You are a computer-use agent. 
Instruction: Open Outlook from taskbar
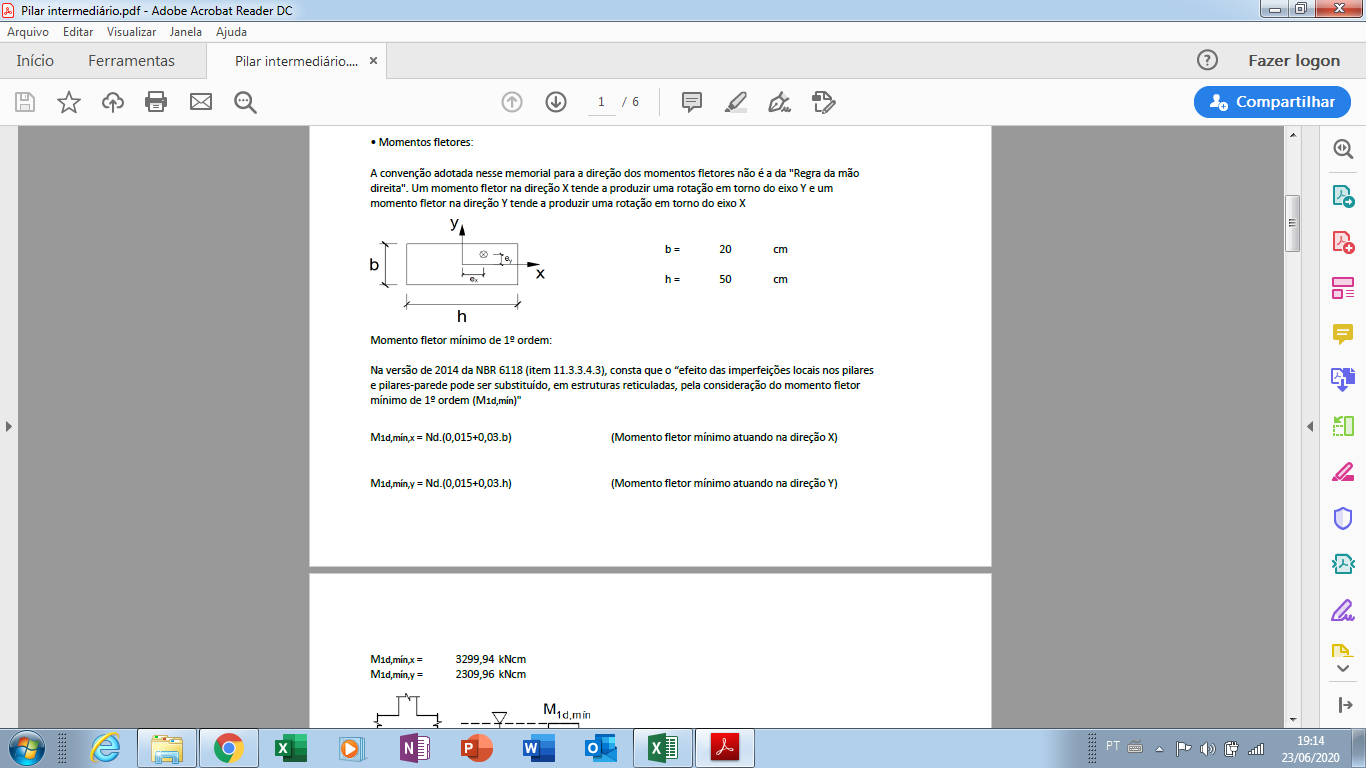[600, 748]
